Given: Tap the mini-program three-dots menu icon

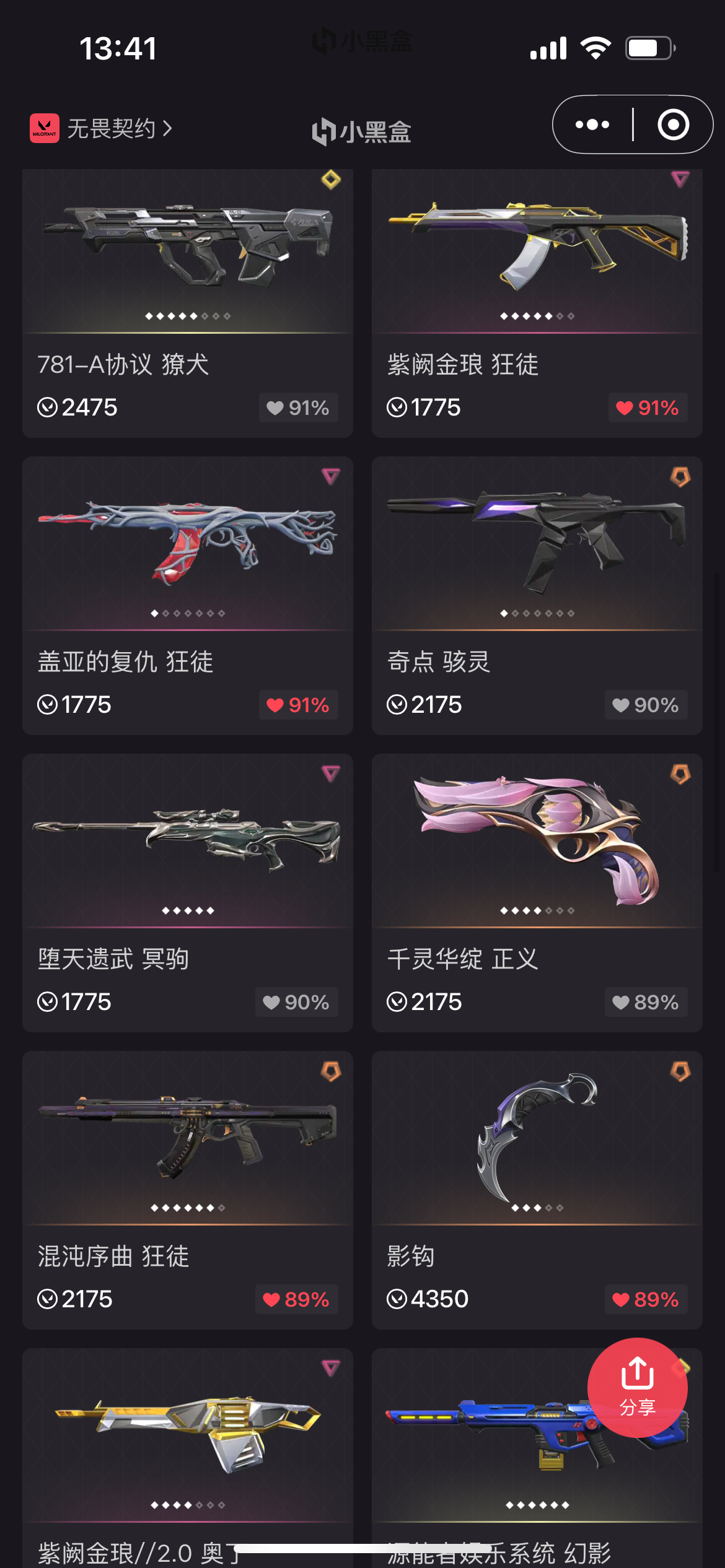Looking at the screenshot, I should click(x=592, y=124).
